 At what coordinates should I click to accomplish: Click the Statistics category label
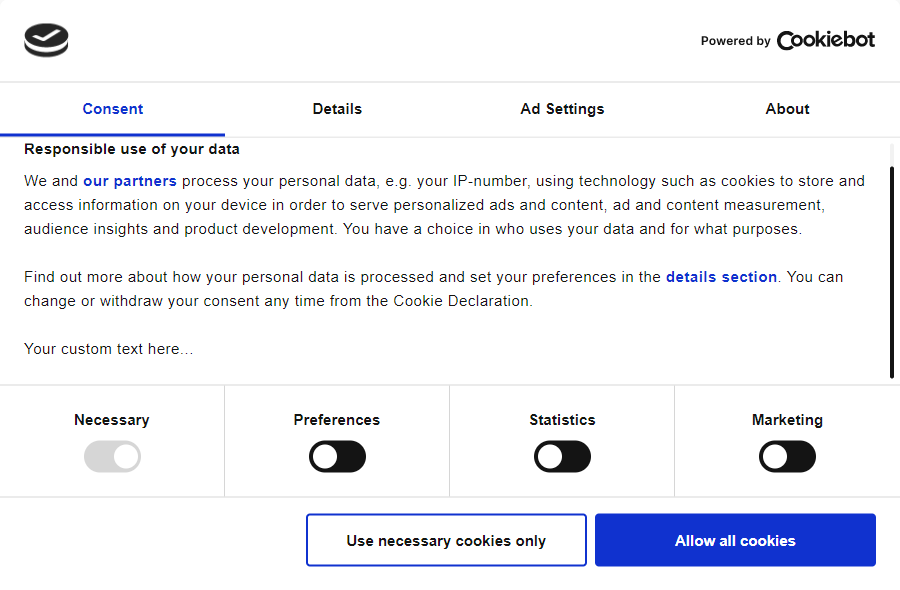tap(562, 420)
